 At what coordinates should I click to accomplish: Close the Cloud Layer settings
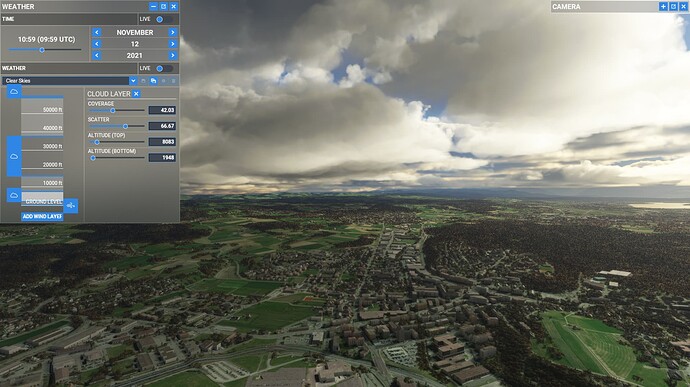click(136, 94)
